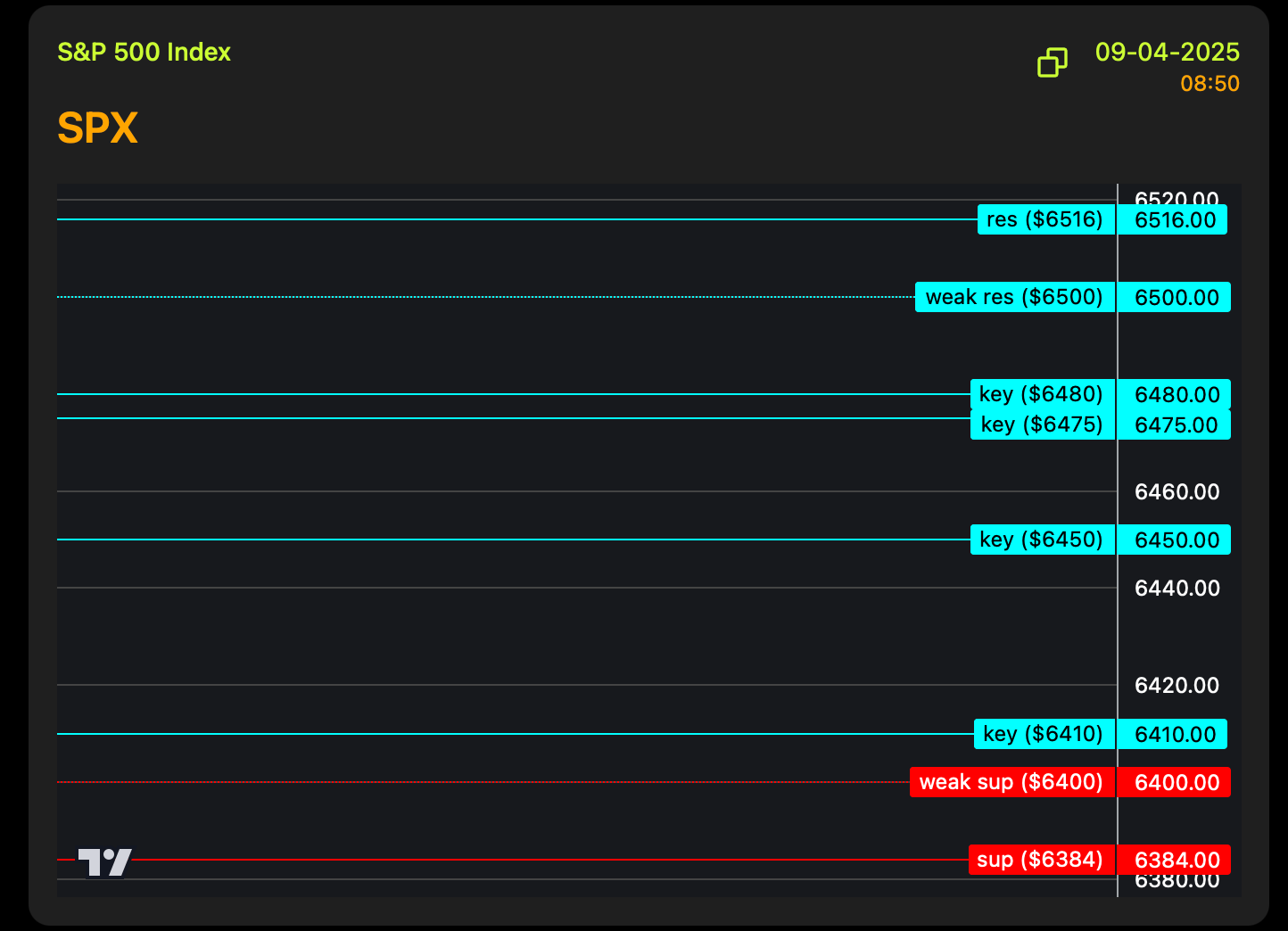
Task: Click the SPX ticker symbol
Action: 97,128
